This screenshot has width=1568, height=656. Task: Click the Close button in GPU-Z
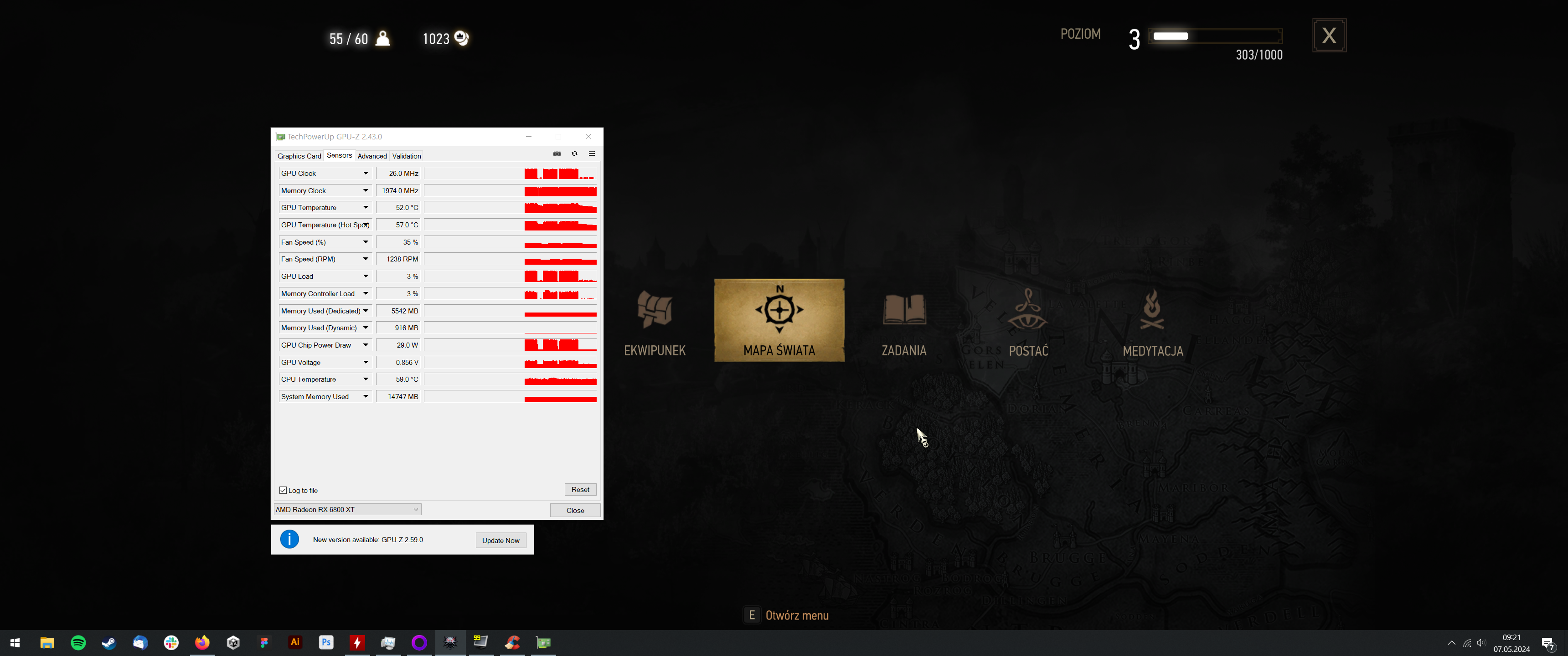(575, 511)
